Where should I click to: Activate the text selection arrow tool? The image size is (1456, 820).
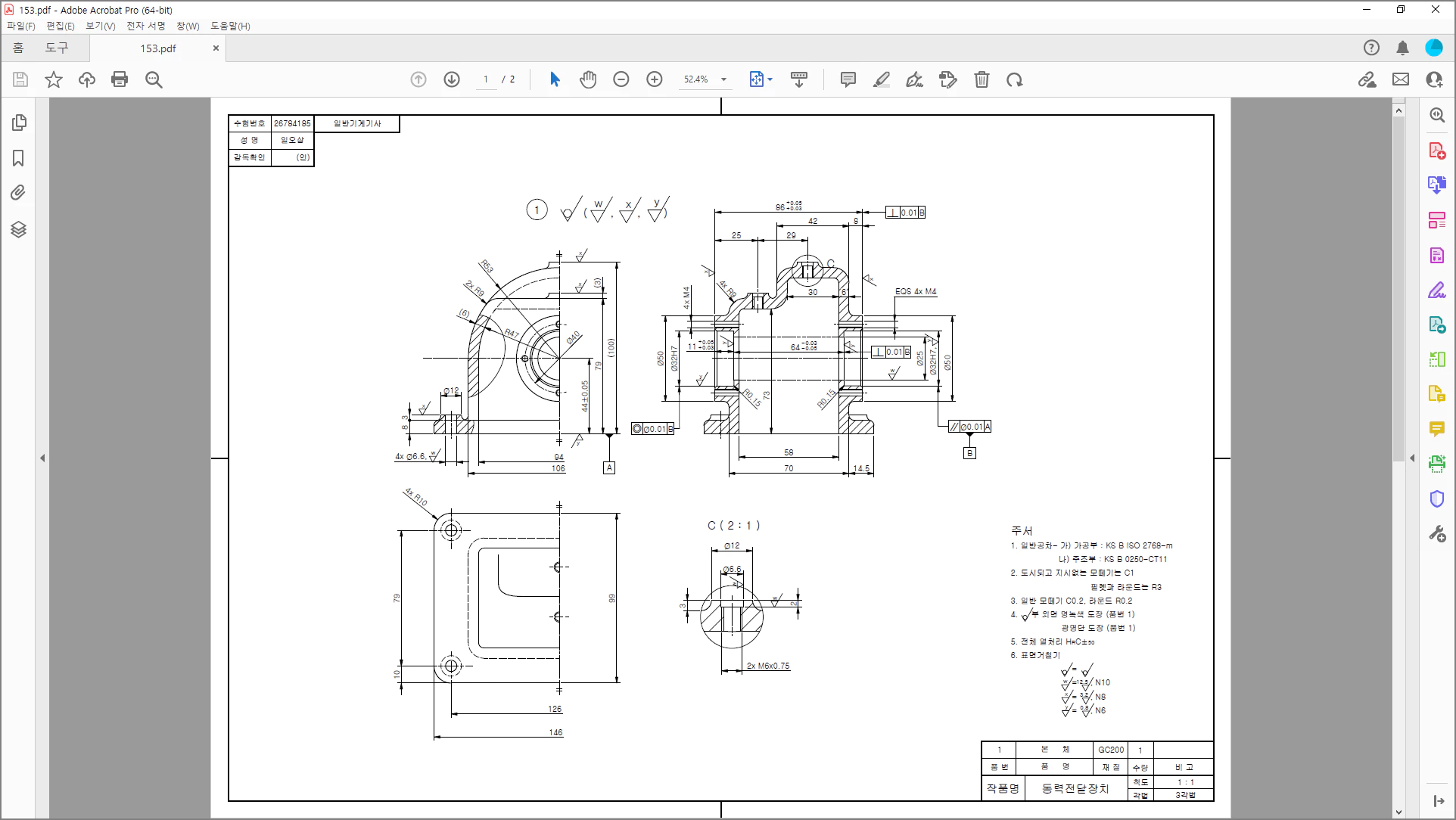(x=555, y=79)
